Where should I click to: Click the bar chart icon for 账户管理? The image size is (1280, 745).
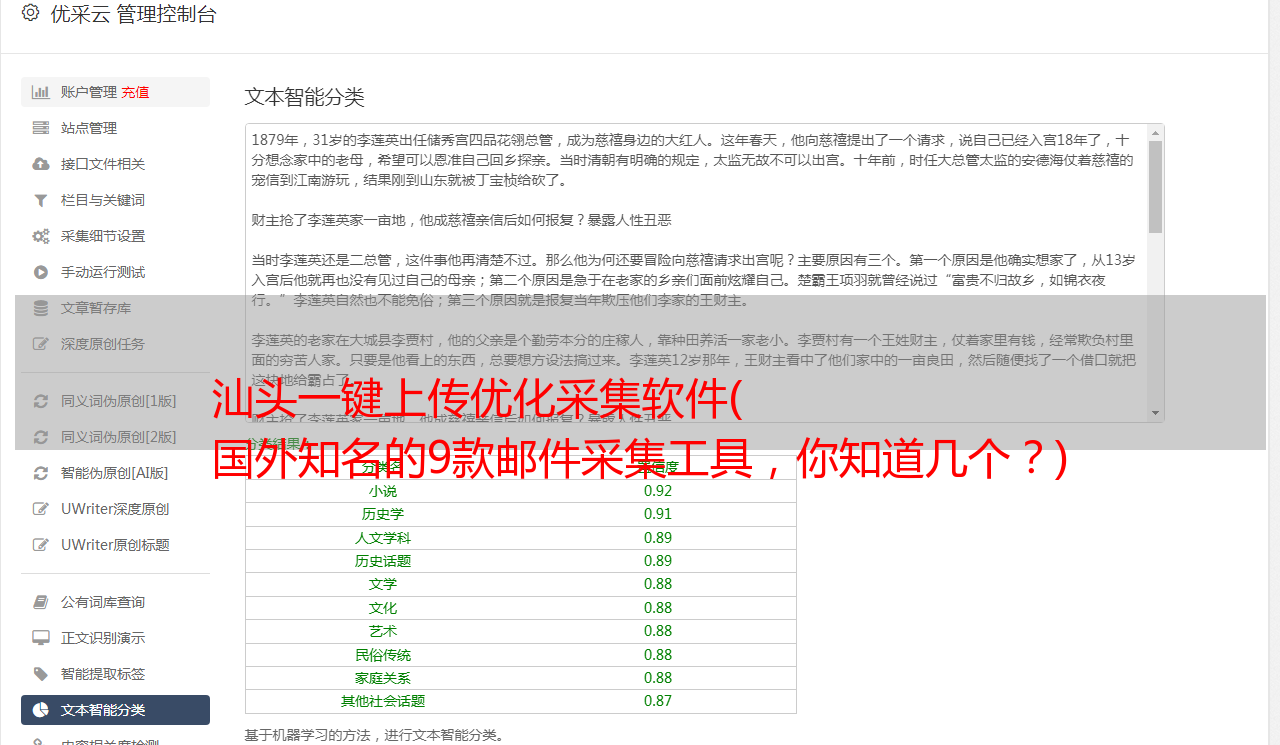pyautogui.click(x=41, y=92)
